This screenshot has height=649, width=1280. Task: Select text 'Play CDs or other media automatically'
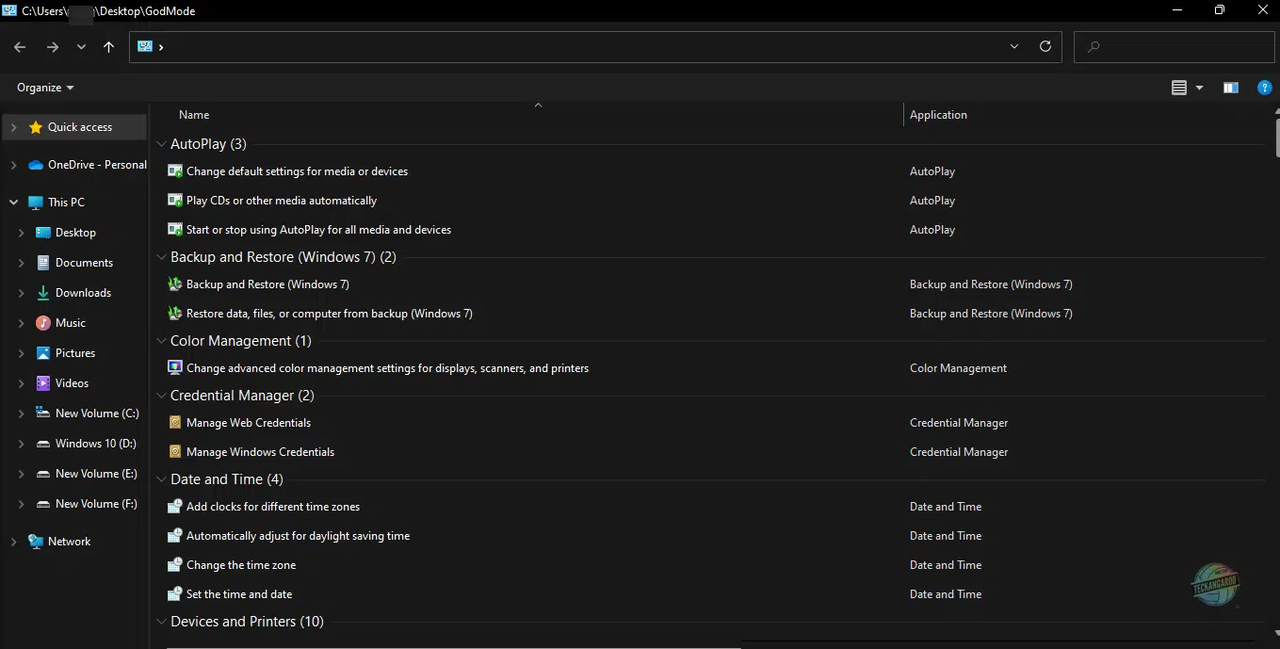[x=281, y=200]
